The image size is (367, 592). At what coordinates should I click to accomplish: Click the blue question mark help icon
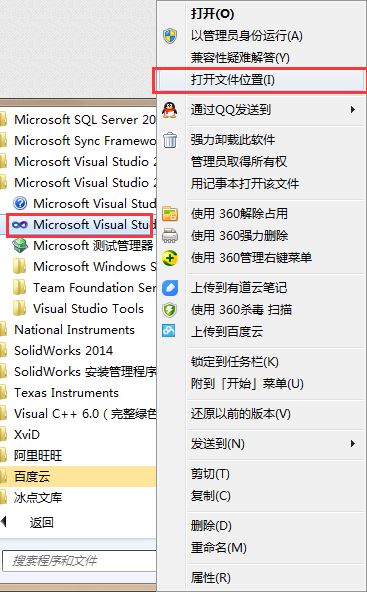[20, 204]
